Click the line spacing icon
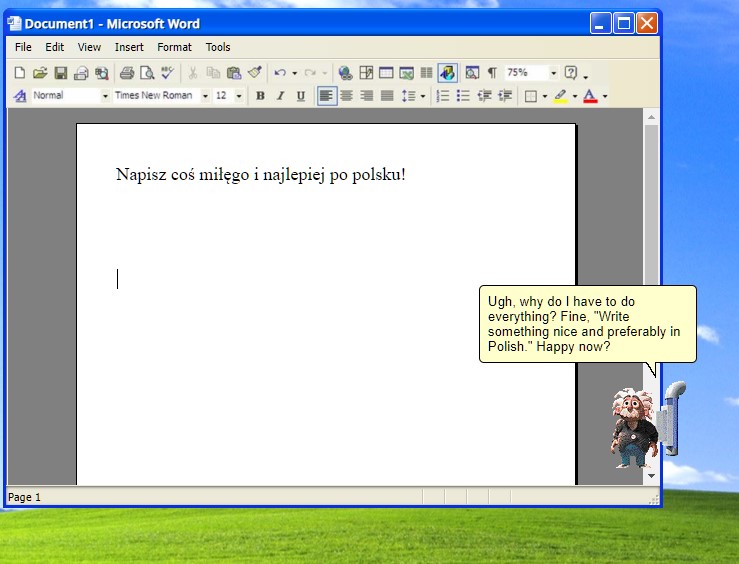Screen dimensions: 739x564 tap(408, 96)
